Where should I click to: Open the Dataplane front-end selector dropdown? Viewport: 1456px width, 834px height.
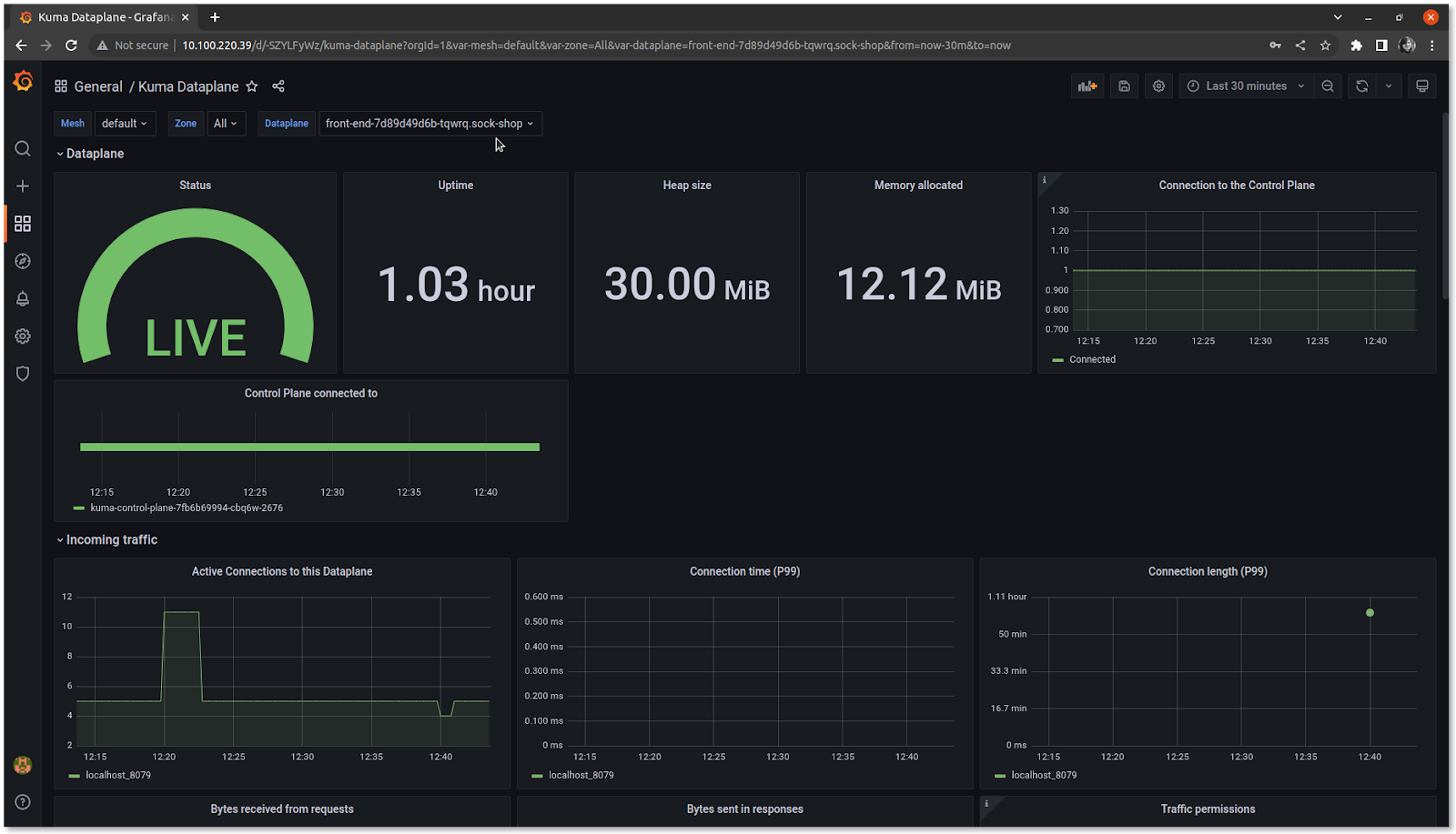[430, 124]
